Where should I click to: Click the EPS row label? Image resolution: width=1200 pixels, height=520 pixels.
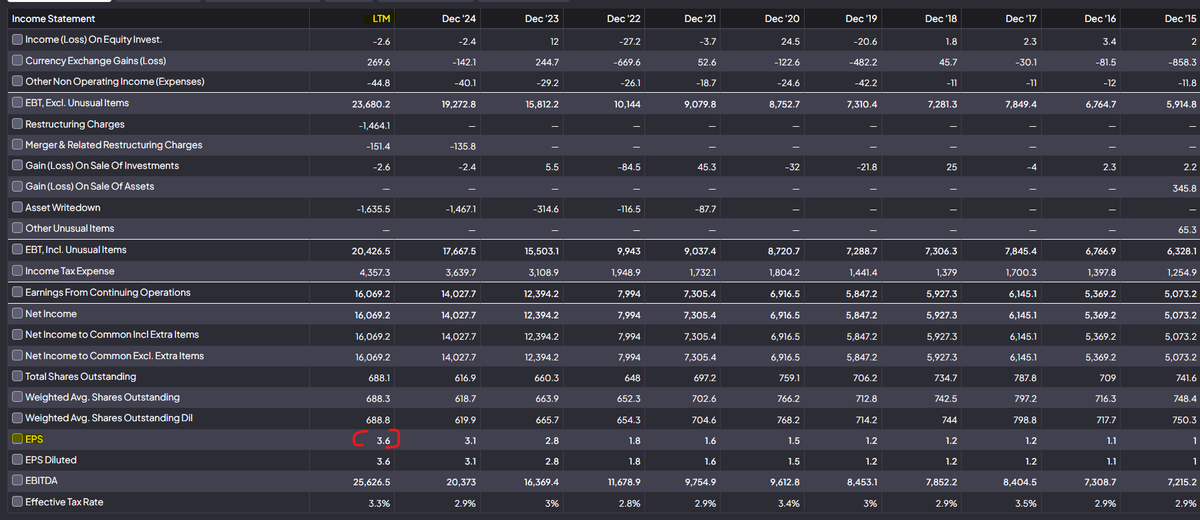(x=35, y=439)
